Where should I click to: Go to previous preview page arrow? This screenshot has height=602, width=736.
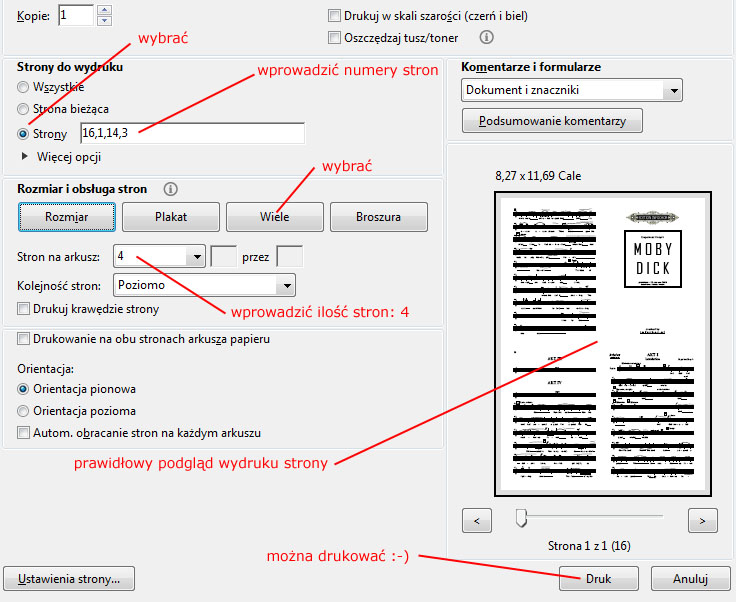477,520
